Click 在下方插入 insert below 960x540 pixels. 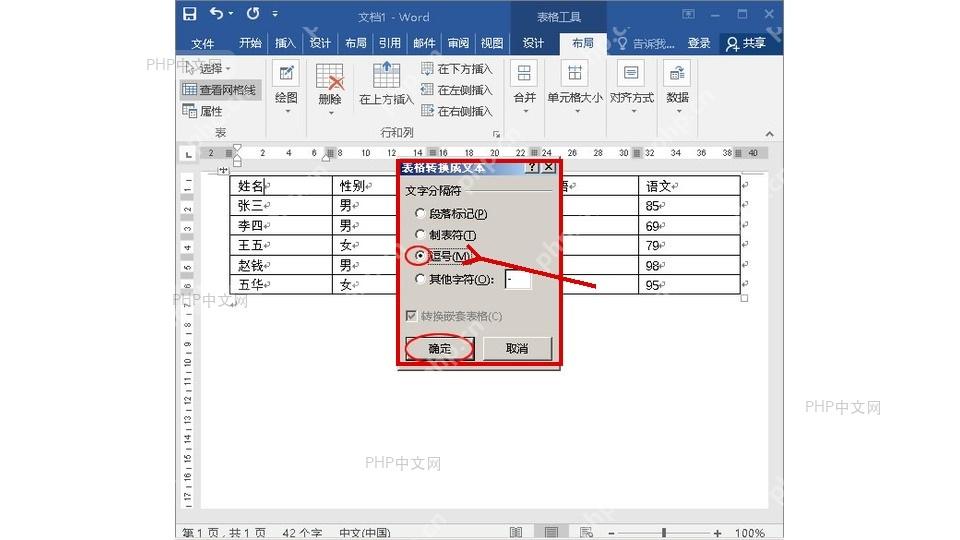coord(457,69)
